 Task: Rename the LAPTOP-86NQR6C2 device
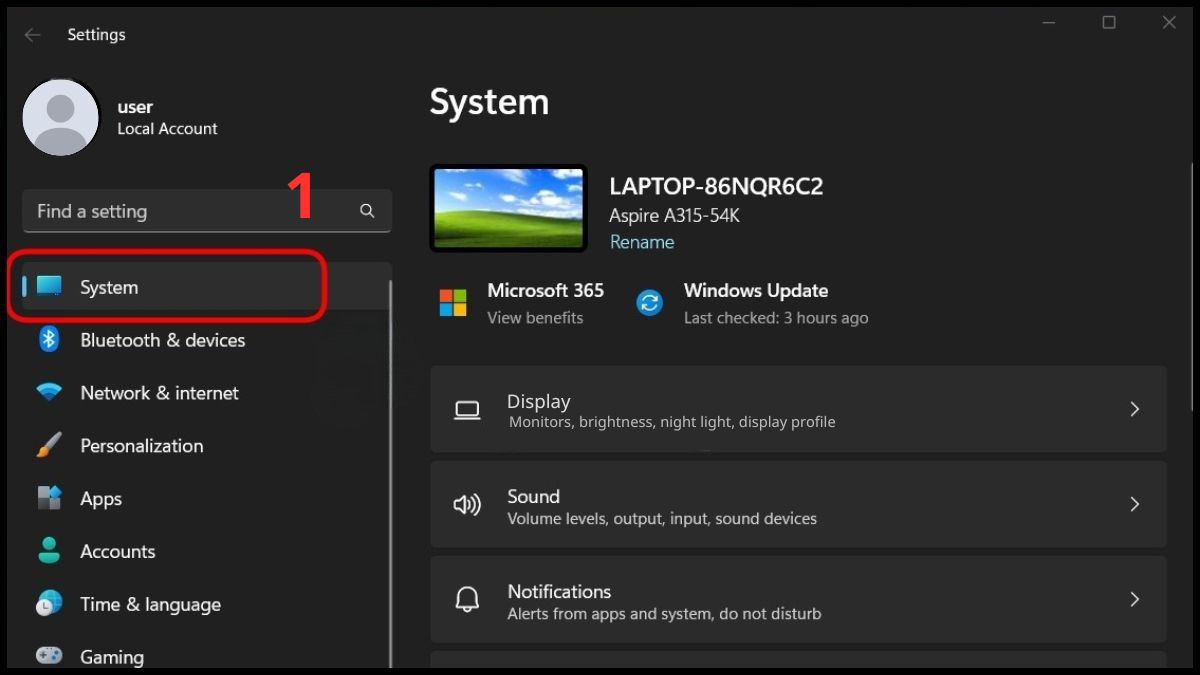pyautogui.click(x=641, y=242)
